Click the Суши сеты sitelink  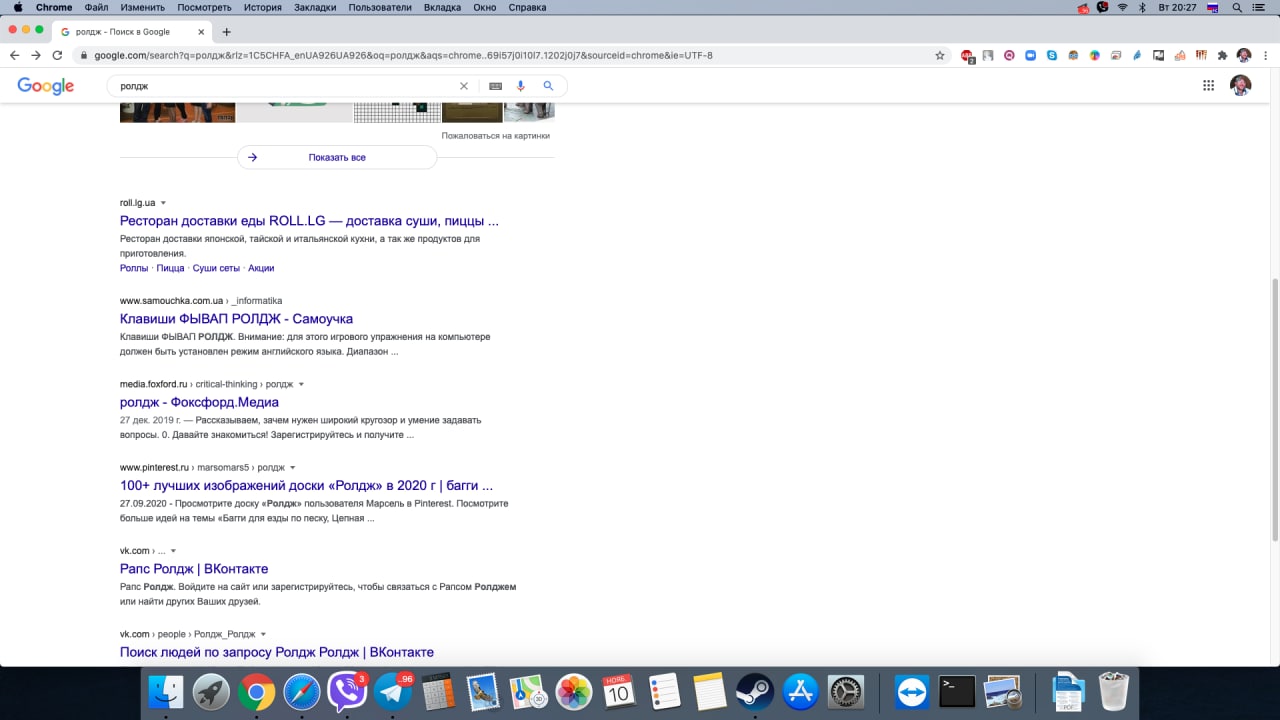pyautogui.click(x=216, y=268)
